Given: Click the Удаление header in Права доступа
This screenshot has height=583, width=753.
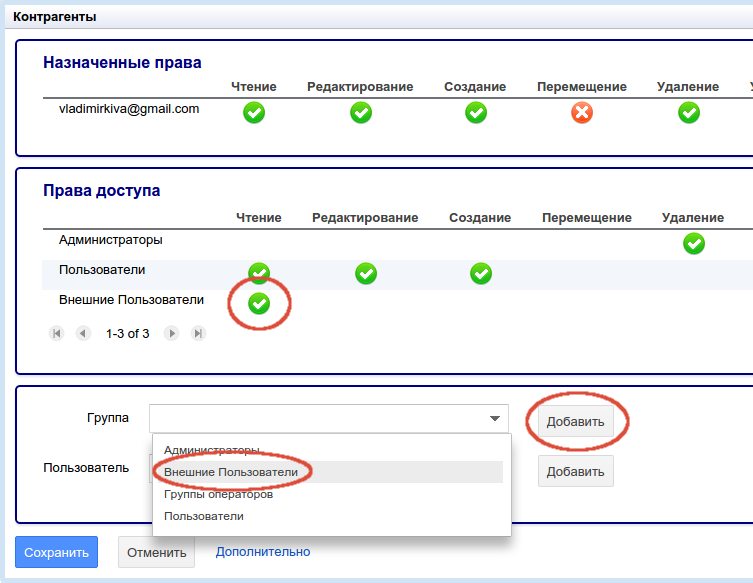Looking at the screenshot, I should (x=692, y=218).
